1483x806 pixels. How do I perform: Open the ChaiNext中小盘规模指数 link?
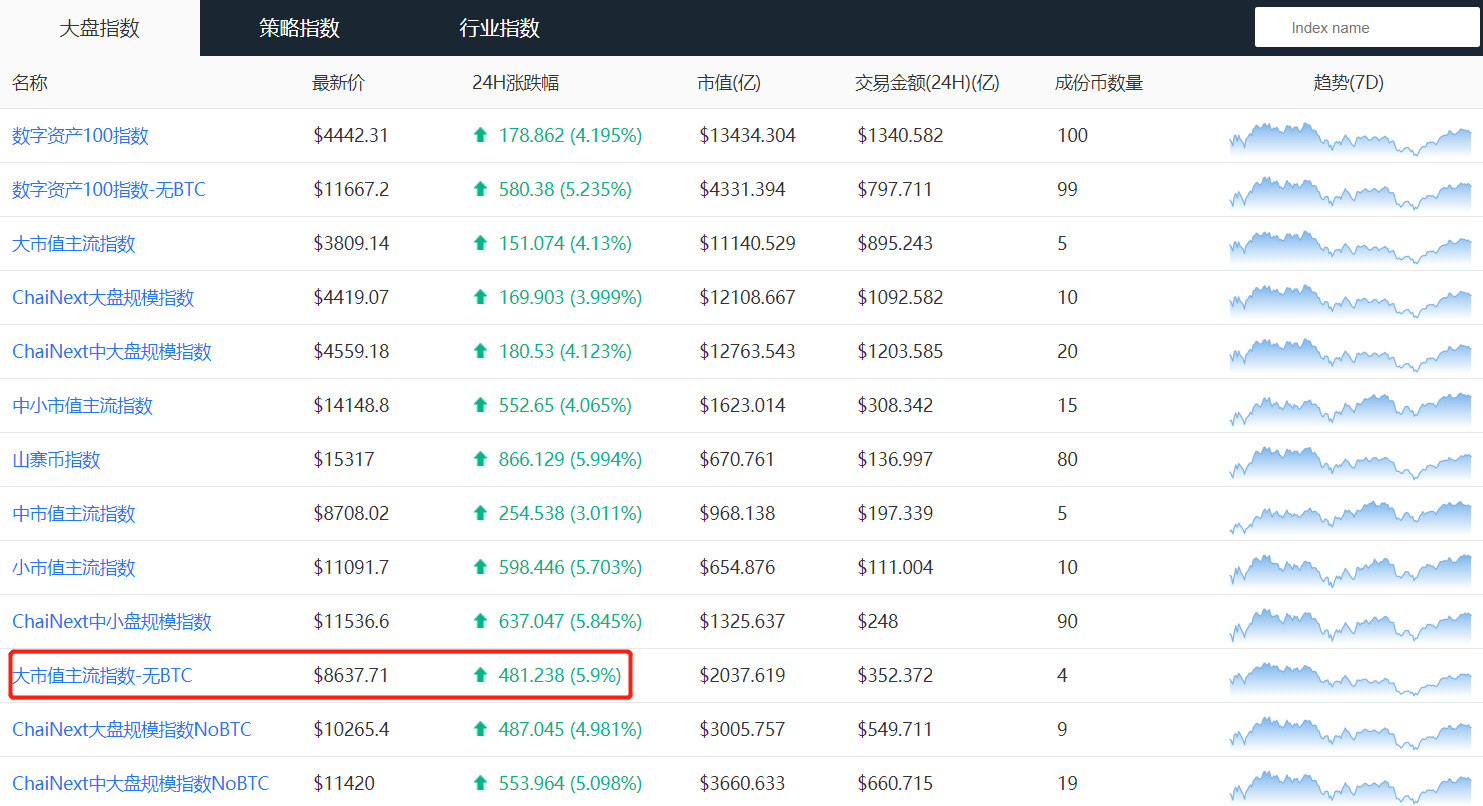[112, 622]
